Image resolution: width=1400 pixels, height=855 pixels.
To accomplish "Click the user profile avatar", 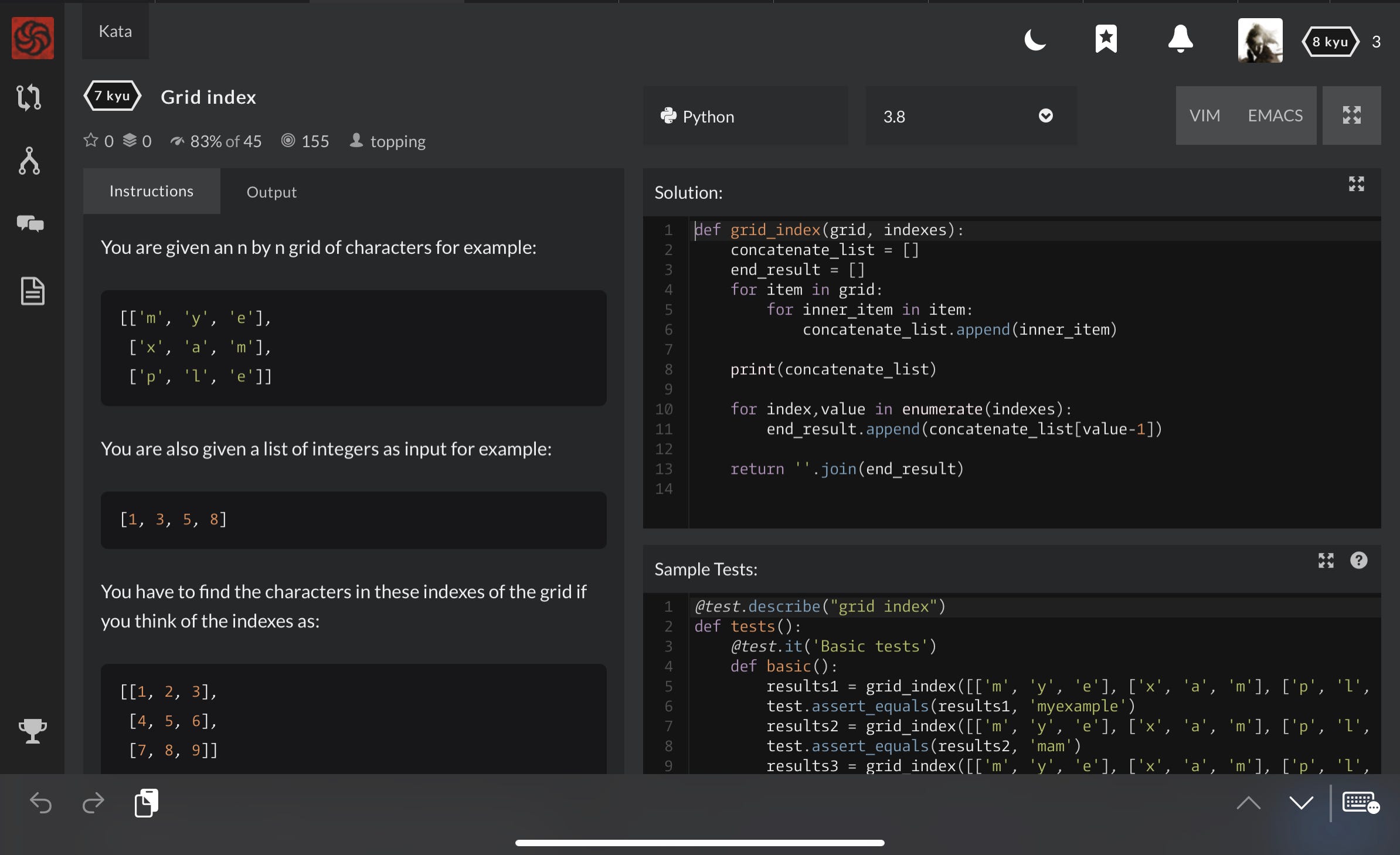I will (1259, 40).
